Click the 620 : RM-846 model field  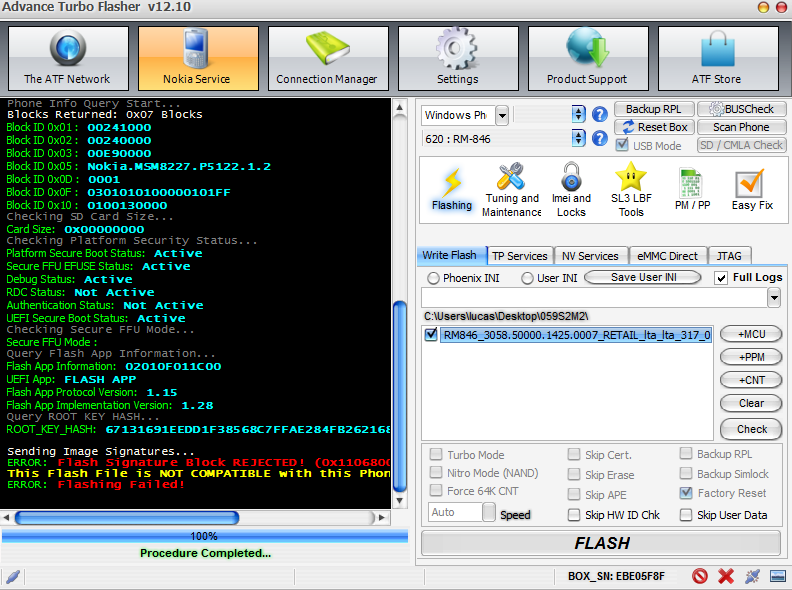pos(497,139)
